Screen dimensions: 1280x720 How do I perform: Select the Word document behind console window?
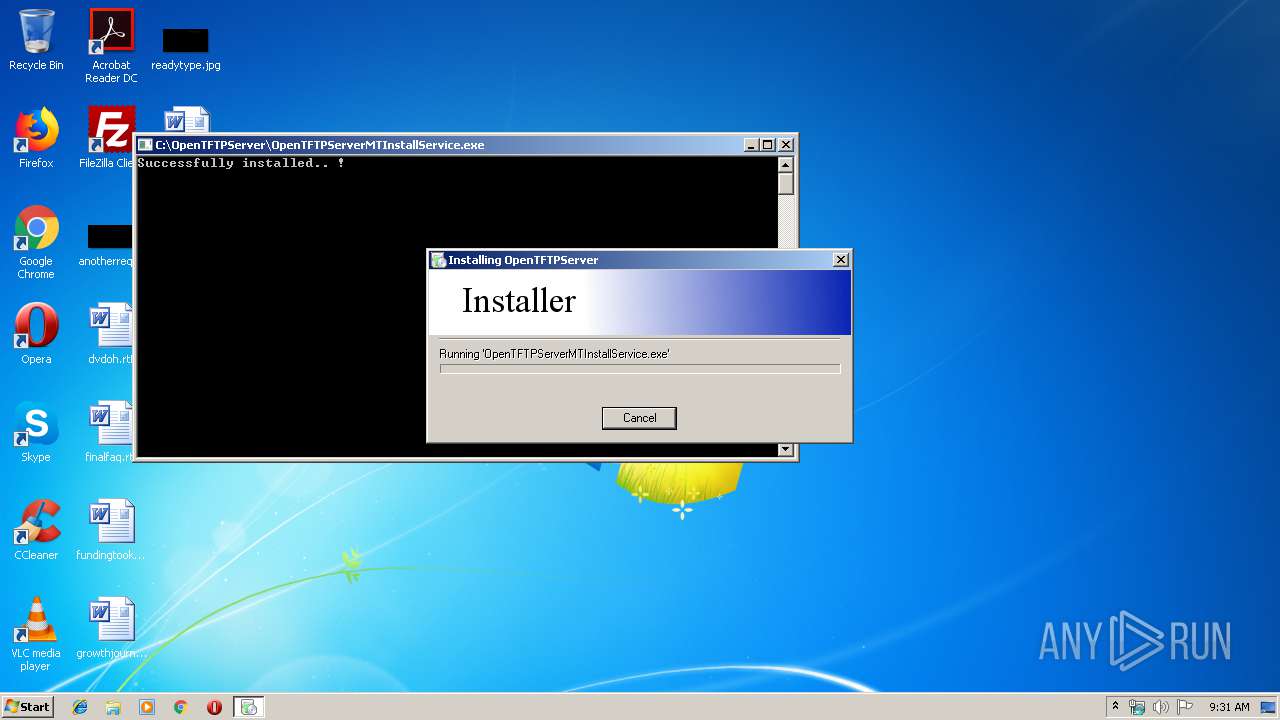coord(187,120)
